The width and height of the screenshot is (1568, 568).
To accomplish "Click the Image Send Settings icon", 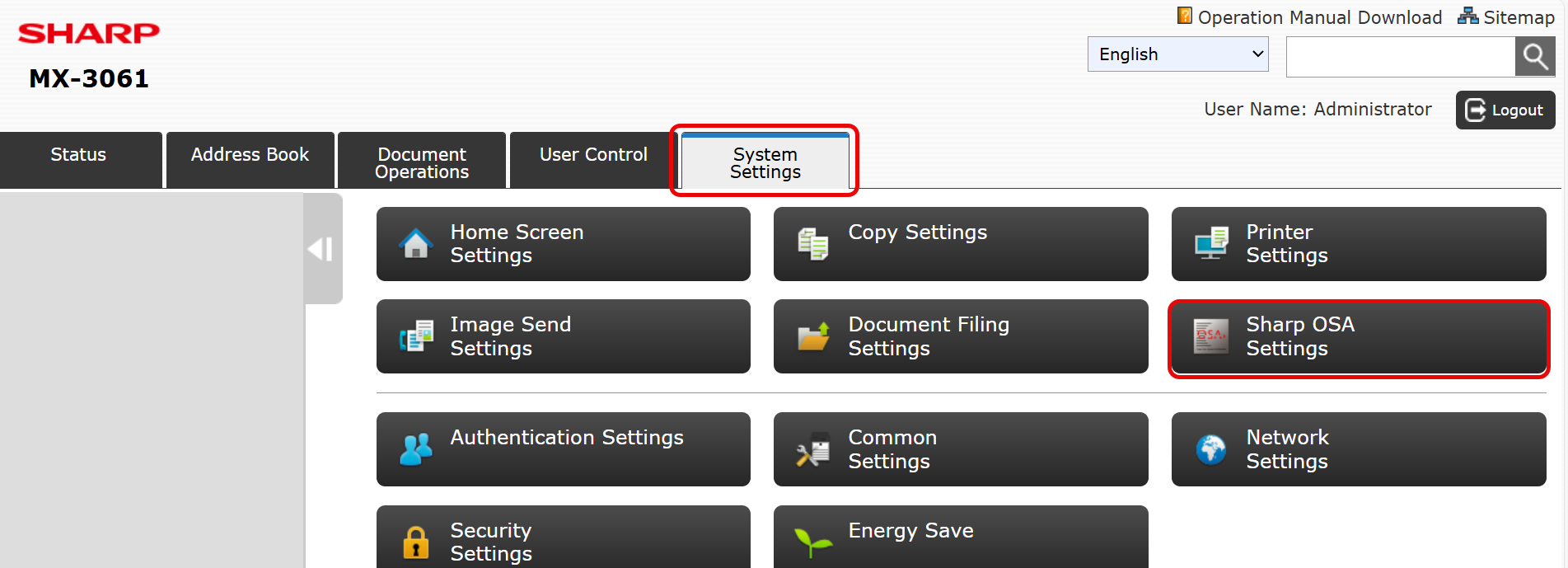I will 416,336.
